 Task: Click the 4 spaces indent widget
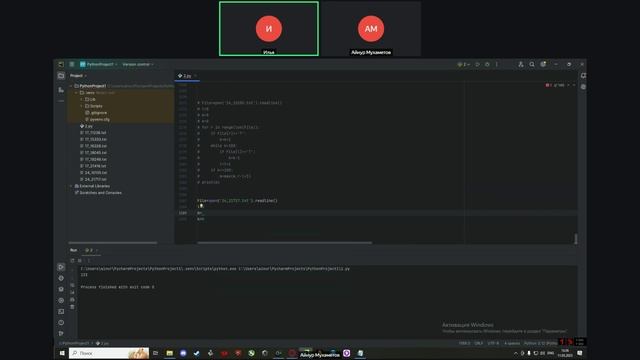pyautogui.click(x=512, y=343)
